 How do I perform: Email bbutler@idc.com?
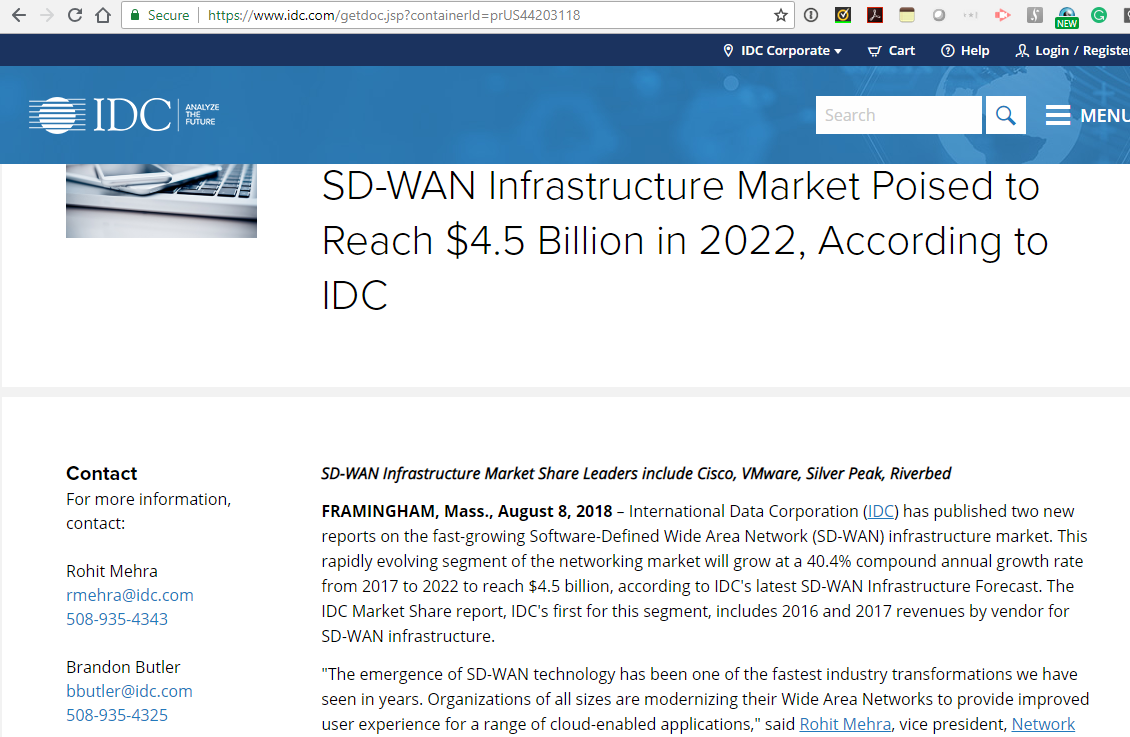[129, 691]
